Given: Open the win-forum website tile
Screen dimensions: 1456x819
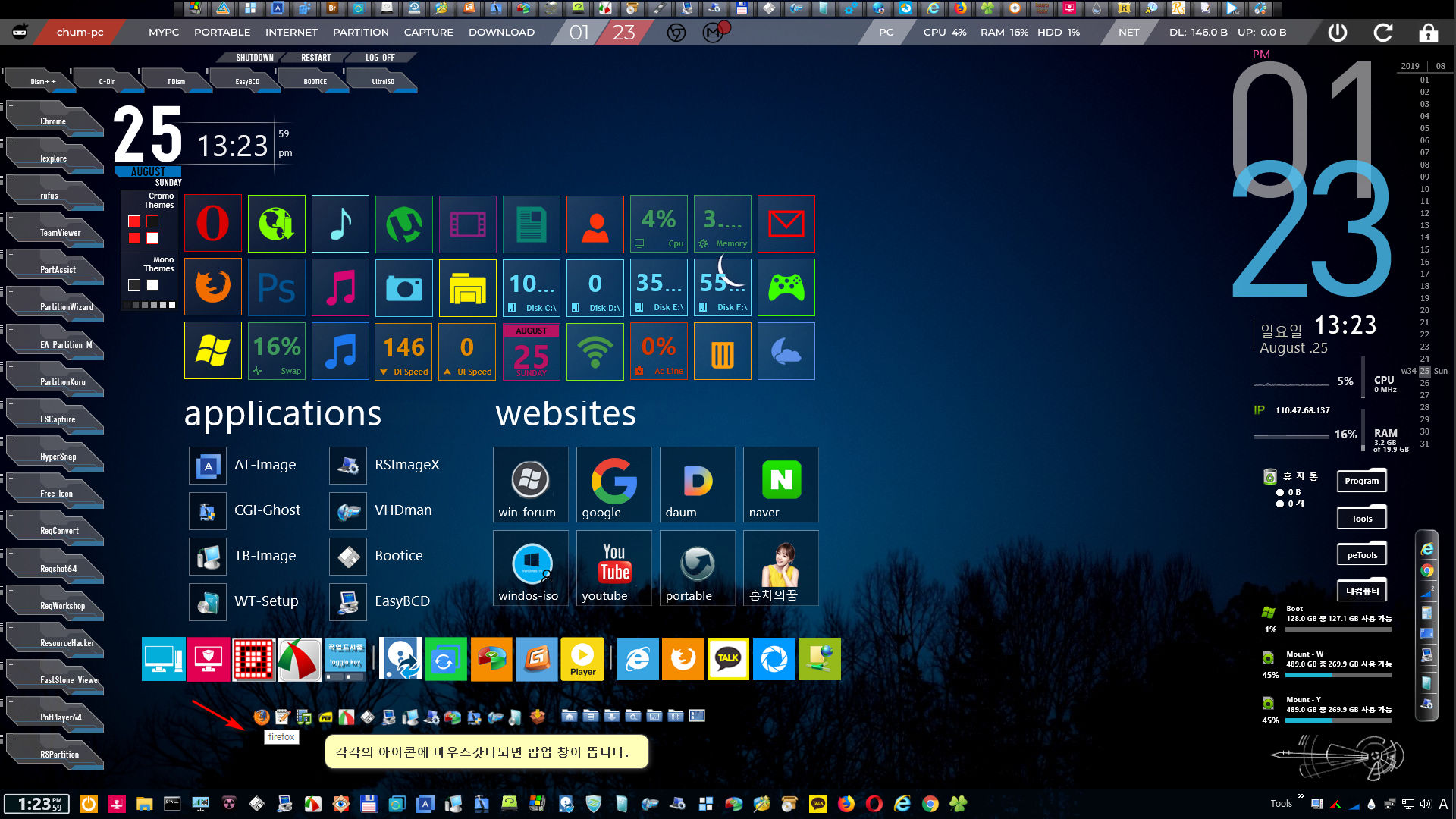Looking at the screenshot, I should (530, 485).
